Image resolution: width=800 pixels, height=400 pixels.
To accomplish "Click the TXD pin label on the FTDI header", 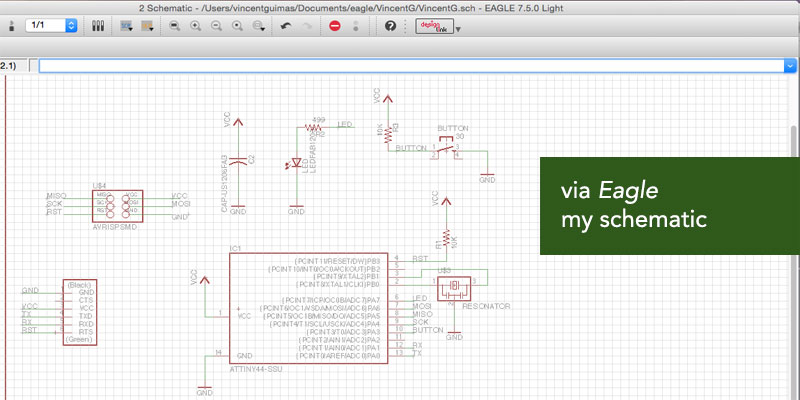I will [x=86, y=316].
